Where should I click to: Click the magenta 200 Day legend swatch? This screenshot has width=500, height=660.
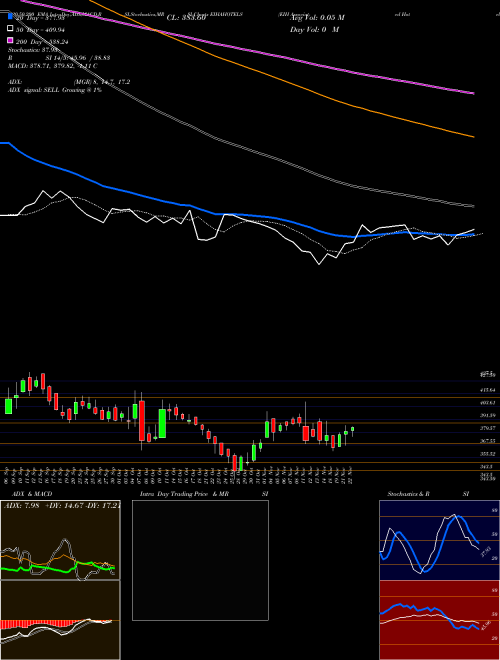(x=11, y=41)
